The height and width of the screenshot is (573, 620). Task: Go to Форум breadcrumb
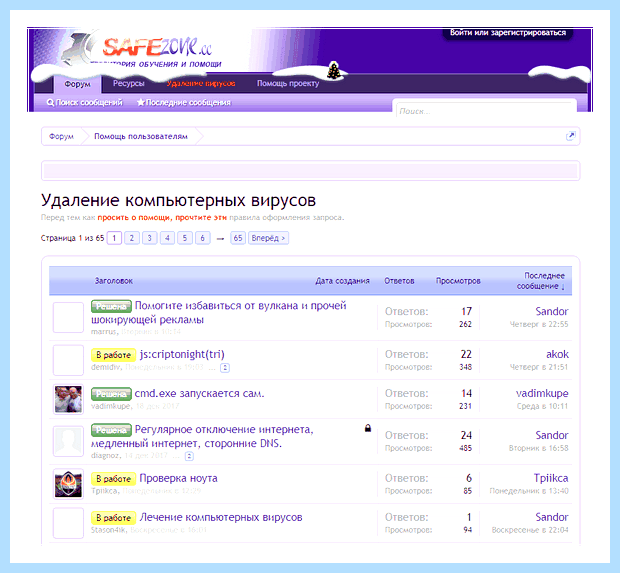pyautogui.click(x=61, y=136)
